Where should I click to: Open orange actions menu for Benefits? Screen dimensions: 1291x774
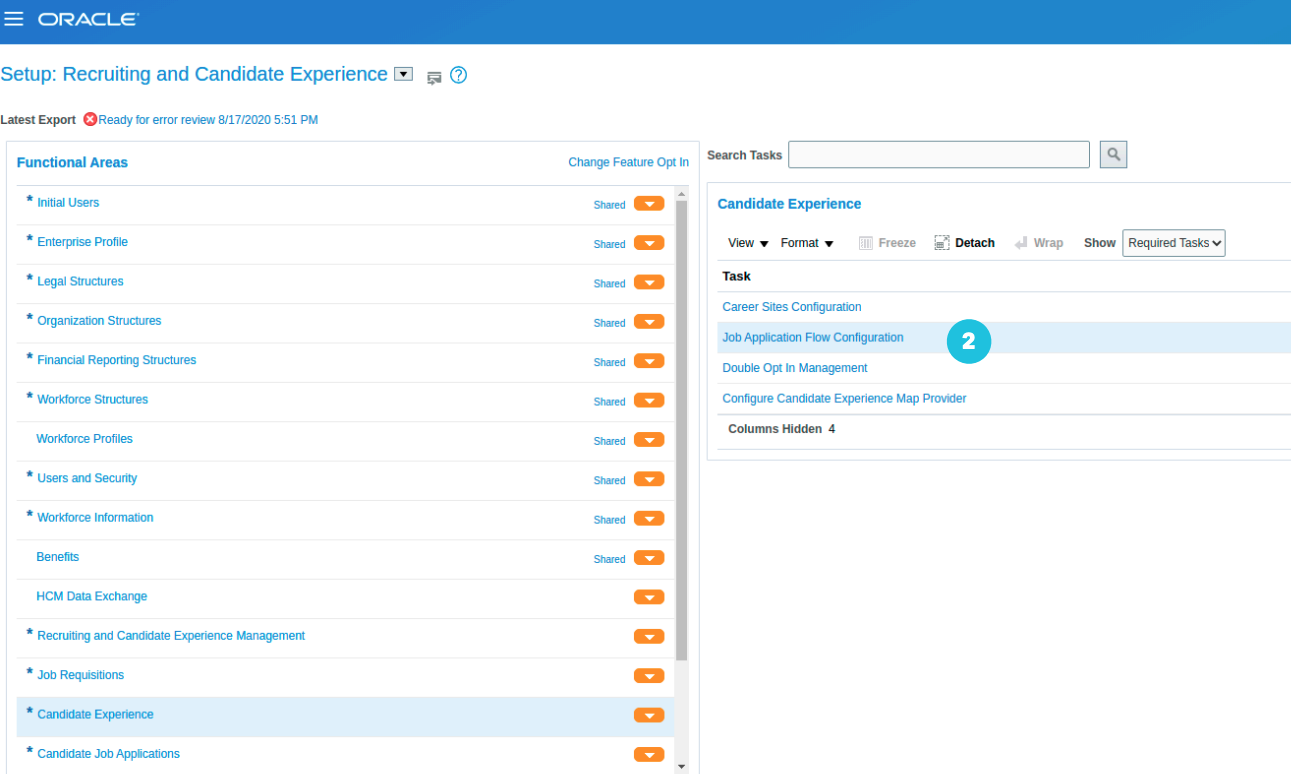(649, 558)
